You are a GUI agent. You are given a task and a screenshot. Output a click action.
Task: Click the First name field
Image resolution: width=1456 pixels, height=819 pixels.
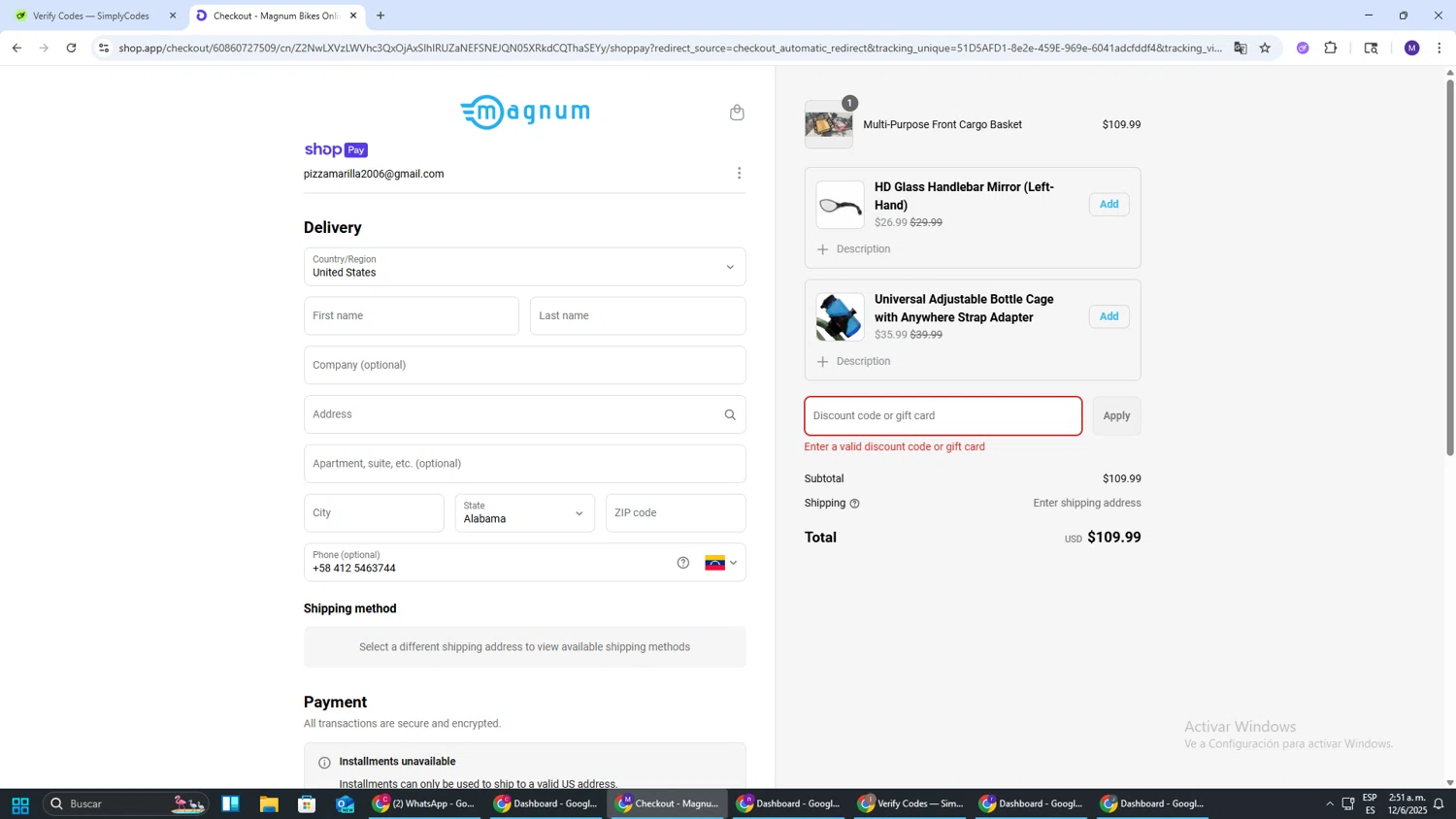pyautogui.click(x=412, y=316)
